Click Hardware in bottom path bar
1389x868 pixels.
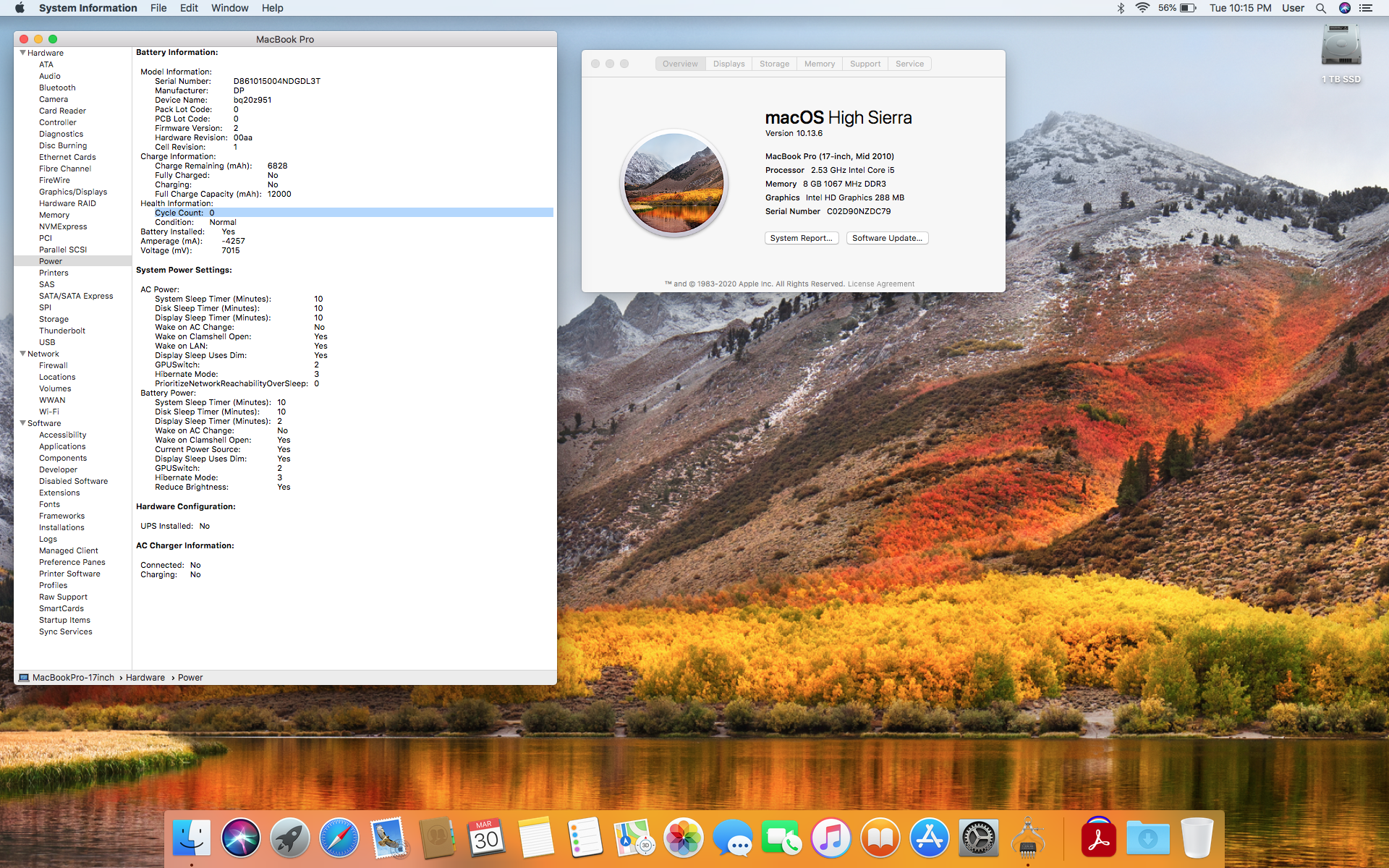pos(145,678)
